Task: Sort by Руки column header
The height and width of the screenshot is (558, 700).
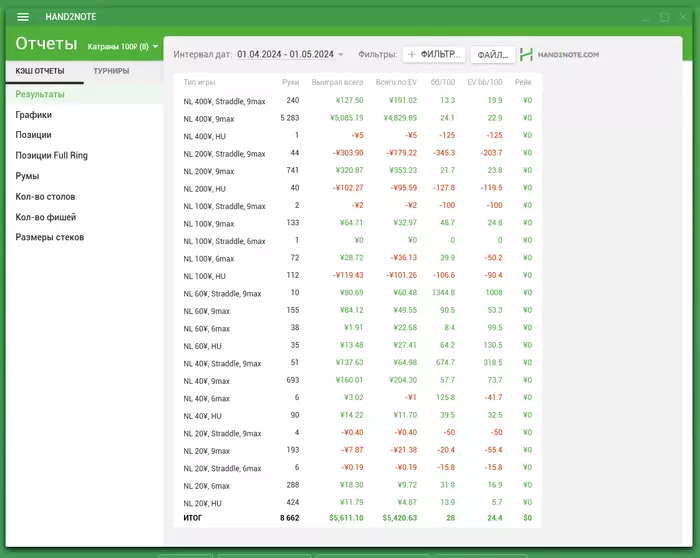Action: pos(291,82)
